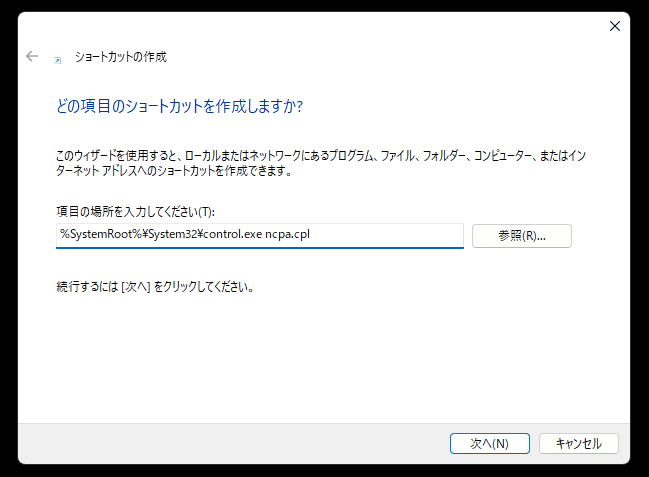Cancel the wizard with キャンセル

pos(578,443)
